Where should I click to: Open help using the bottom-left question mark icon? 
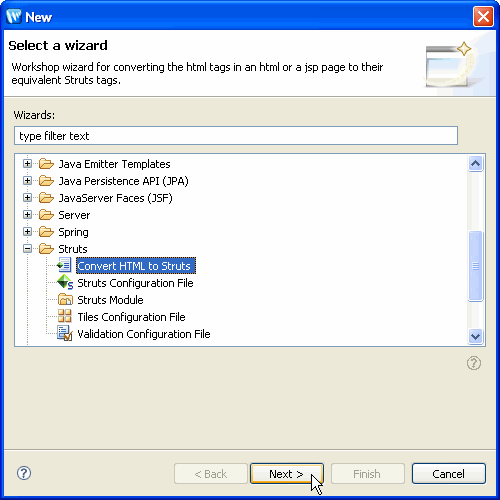(24, 473)
